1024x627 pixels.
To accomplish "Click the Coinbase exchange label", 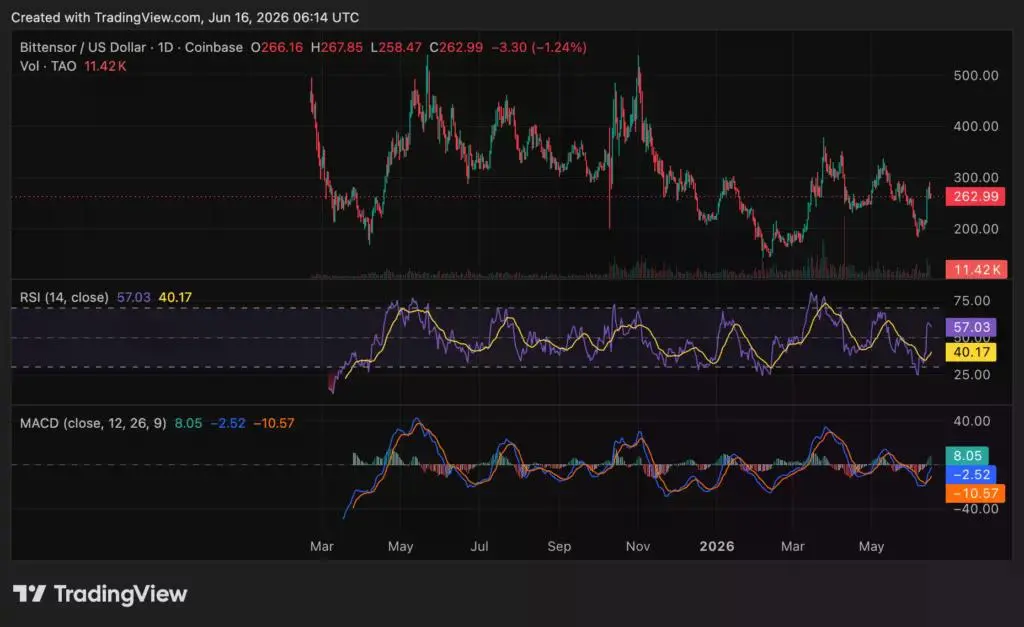I will pyautogui.click(x=214, y=47).
